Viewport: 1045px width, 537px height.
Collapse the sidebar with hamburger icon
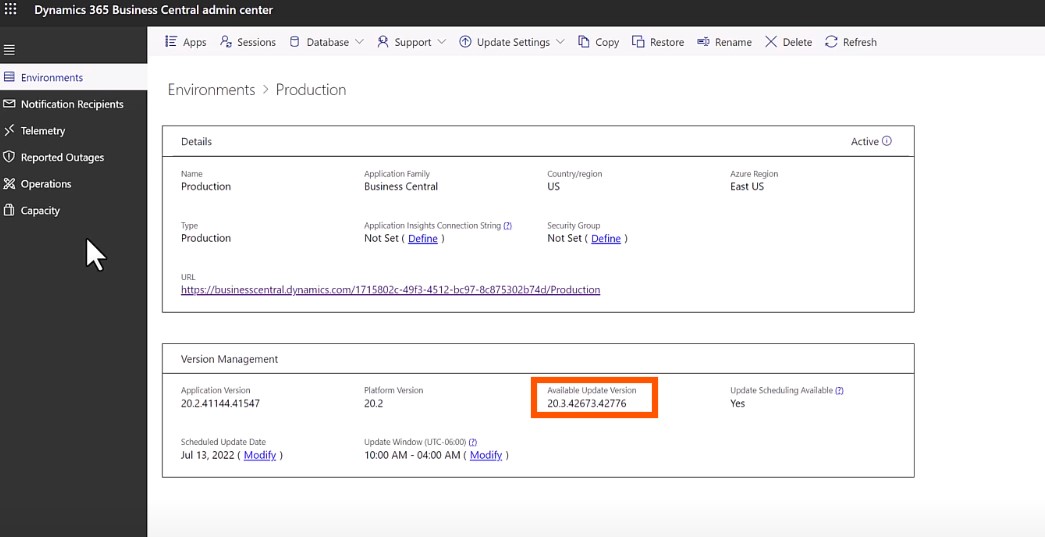point(10,49)
